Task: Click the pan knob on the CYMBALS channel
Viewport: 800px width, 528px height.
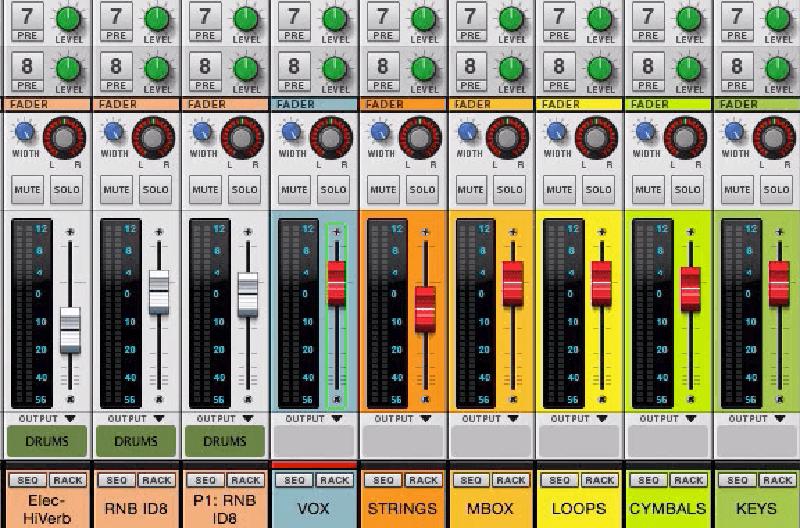Action: coord(685,136)
